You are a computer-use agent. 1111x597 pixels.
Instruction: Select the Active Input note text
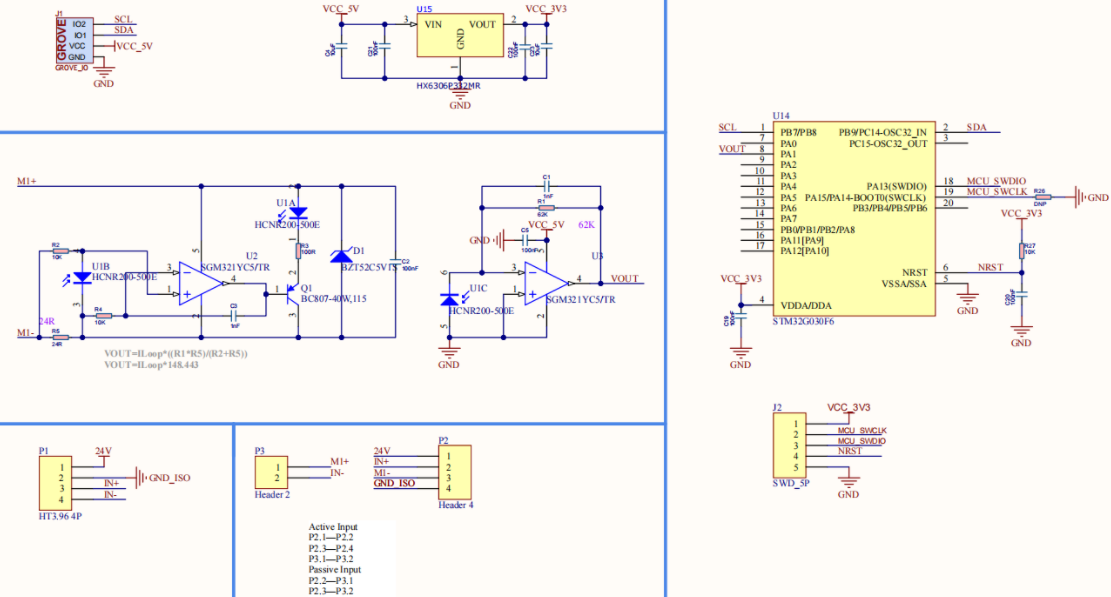333,526
